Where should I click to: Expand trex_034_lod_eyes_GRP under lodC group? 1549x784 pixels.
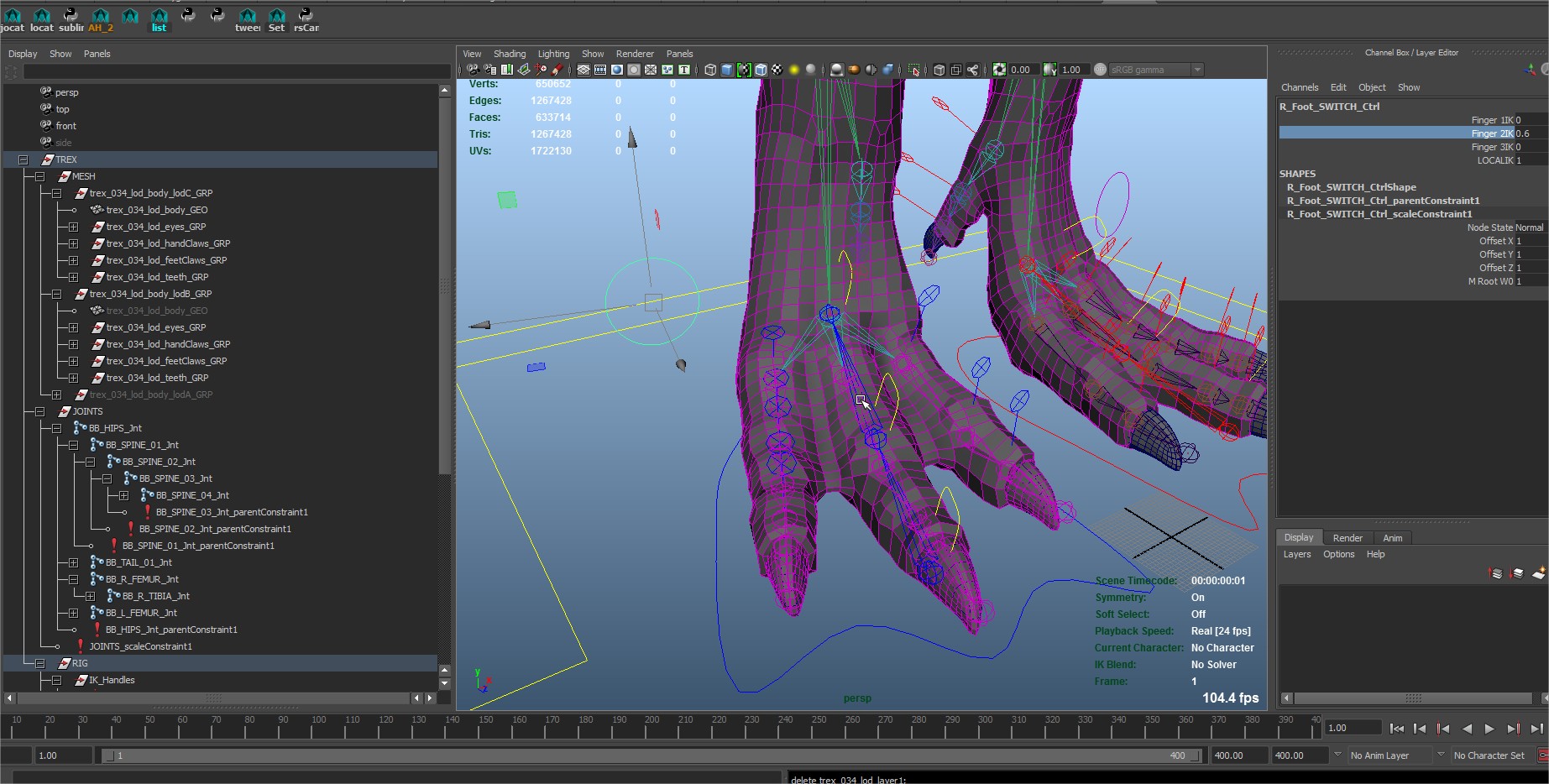point(73,227)
